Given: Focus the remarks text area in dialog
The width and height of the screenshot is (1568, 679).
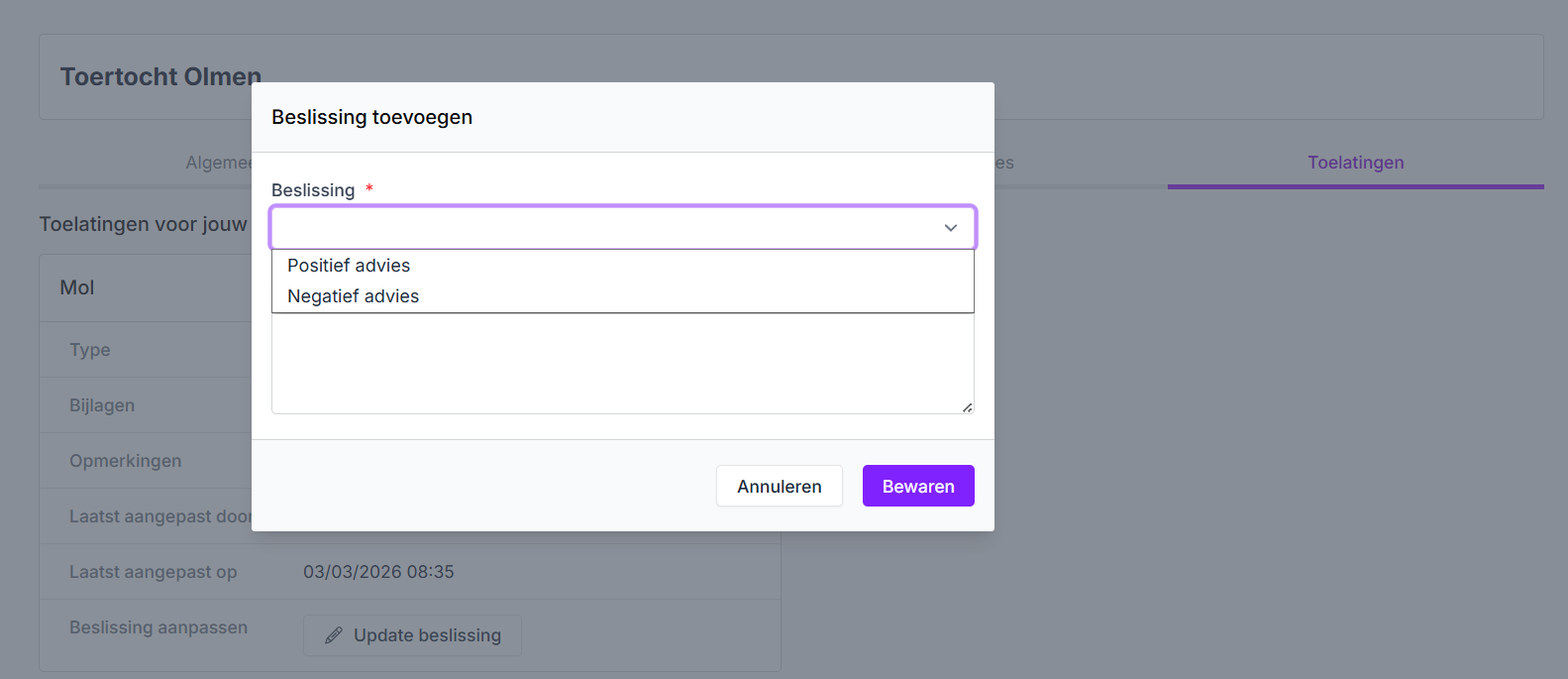Looking at the screenshot, I should 622,365.
